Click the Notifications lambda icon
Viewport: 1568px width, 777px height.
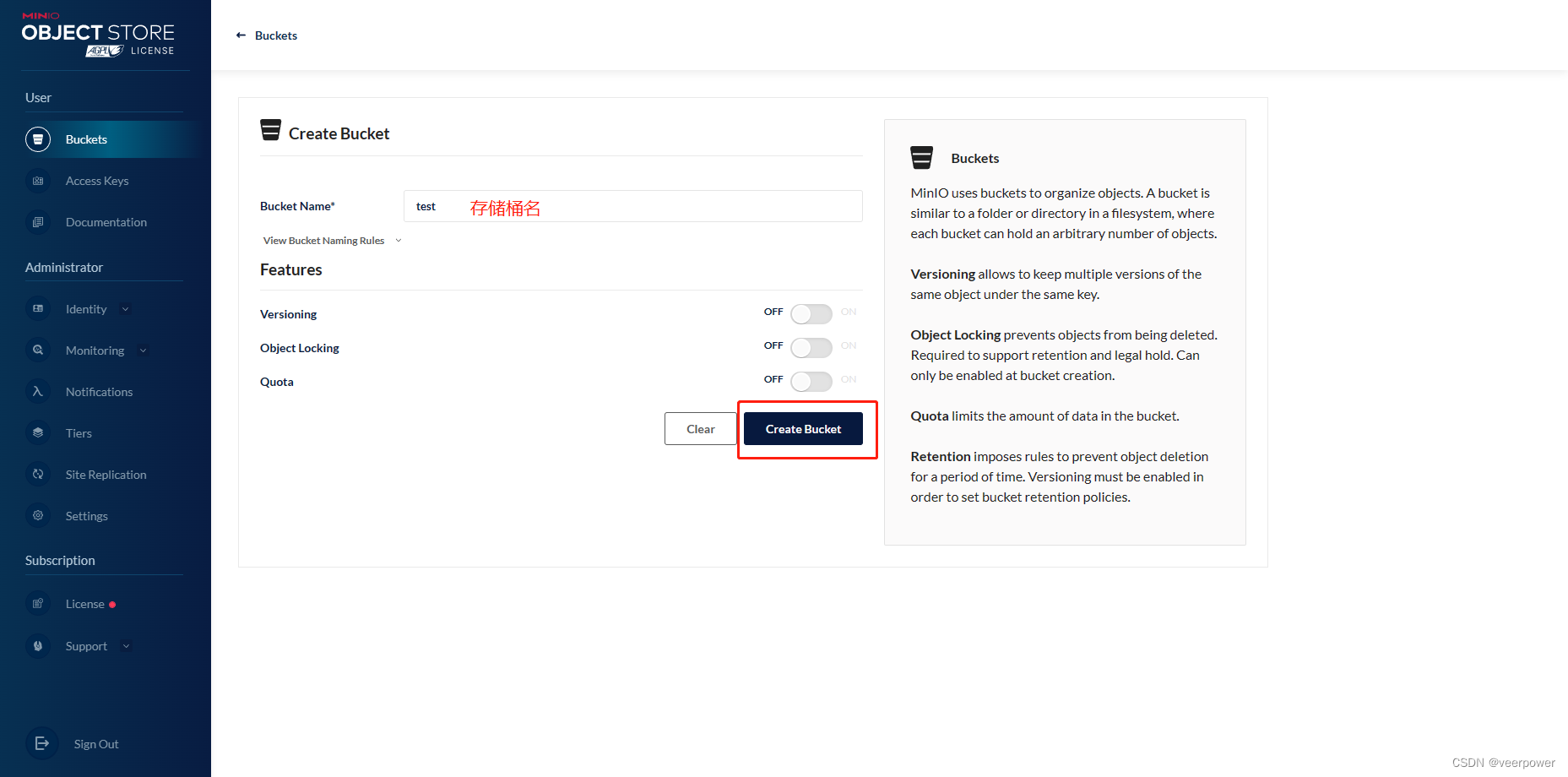point(38,392)
